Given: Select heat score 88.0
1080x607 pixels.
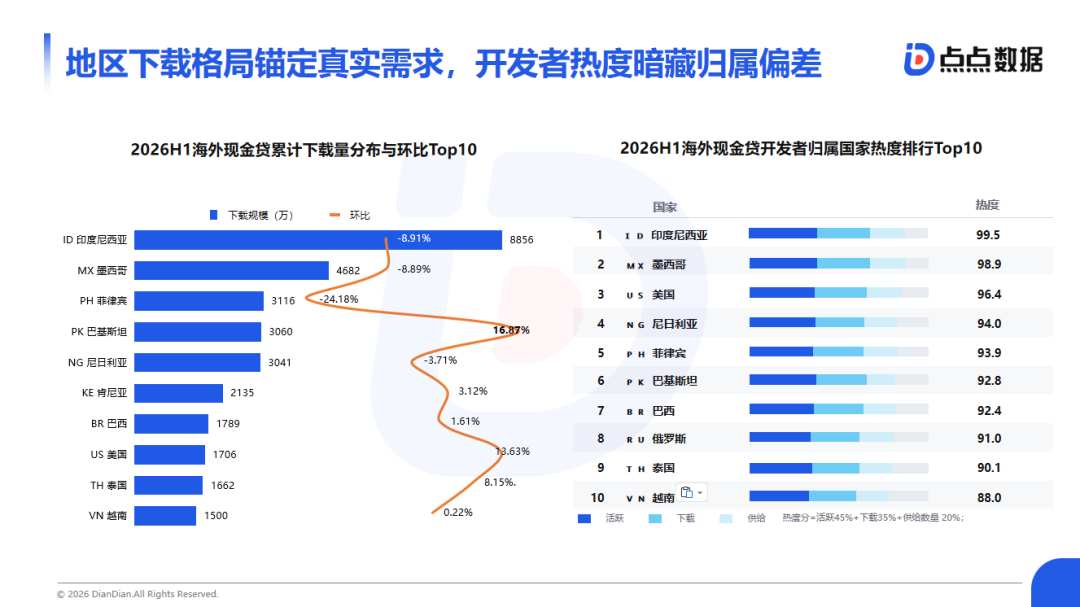Looking at the screenshot, I should (x=988, y=497).
